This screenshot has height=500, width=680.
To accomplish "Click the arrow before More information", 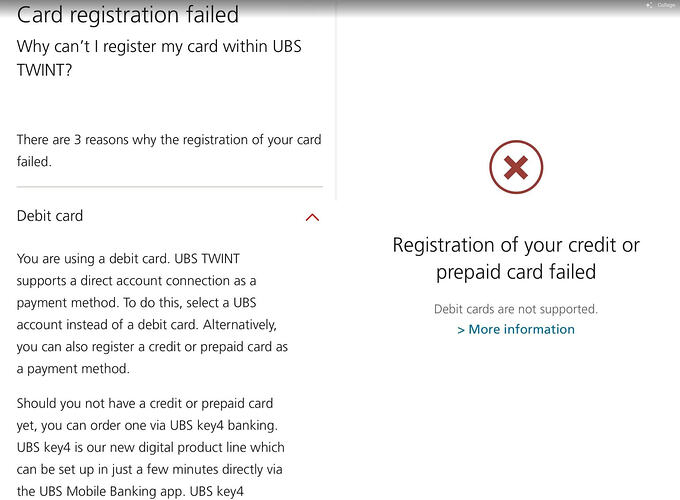I will pyautogui.click(x=461, y=329).
